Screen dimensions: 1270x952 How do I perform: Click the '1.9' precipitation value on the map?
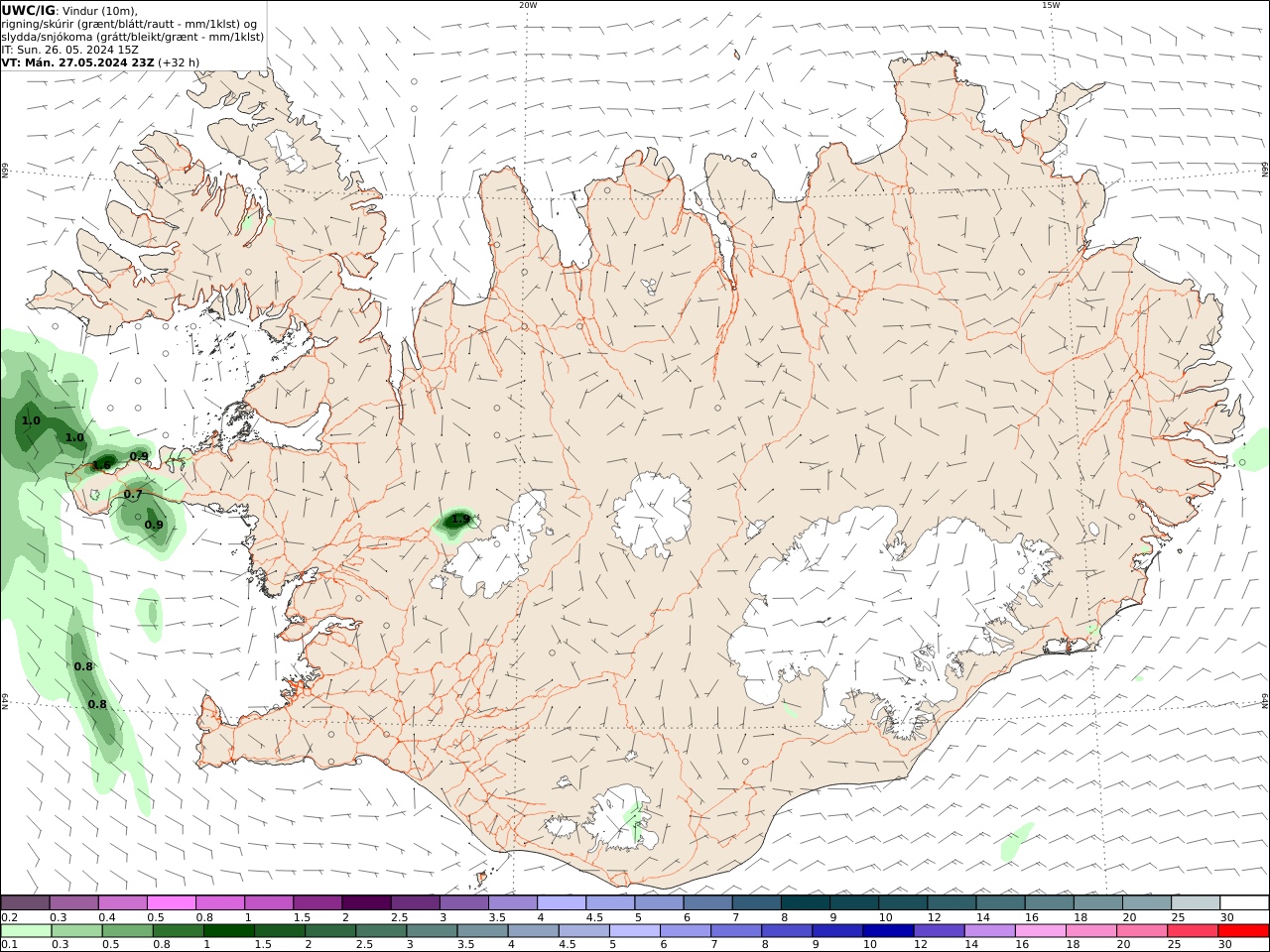click(460, 519)
